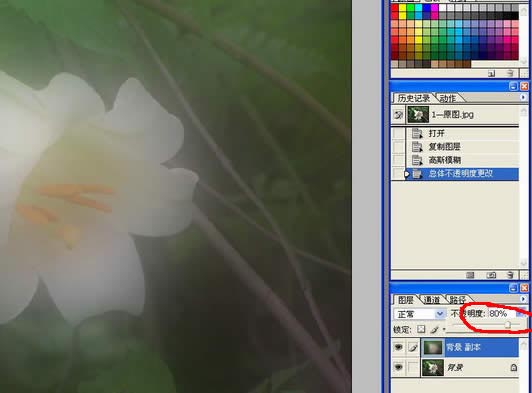Screen dimensions: 532x393
Task: Set history brush source on 1—原图.jpg snapshot
Action: tap(398, 115)
